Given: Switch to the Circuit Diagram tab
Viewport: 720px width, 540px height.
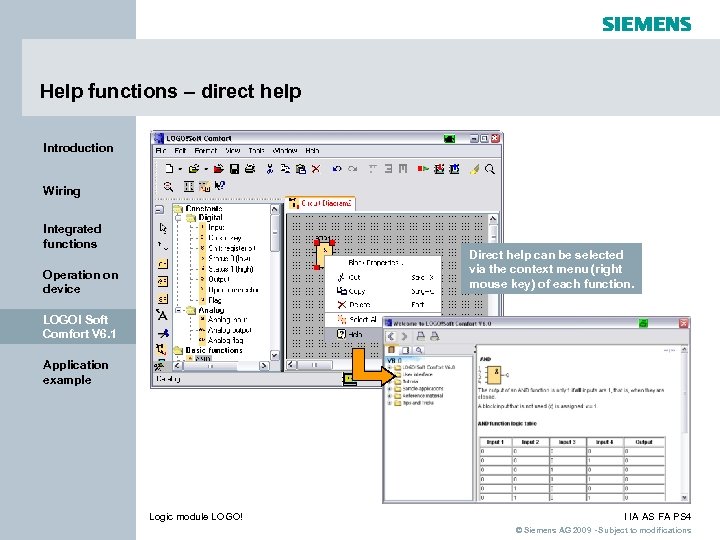Looking at the screenshot, I should point(321,203).
